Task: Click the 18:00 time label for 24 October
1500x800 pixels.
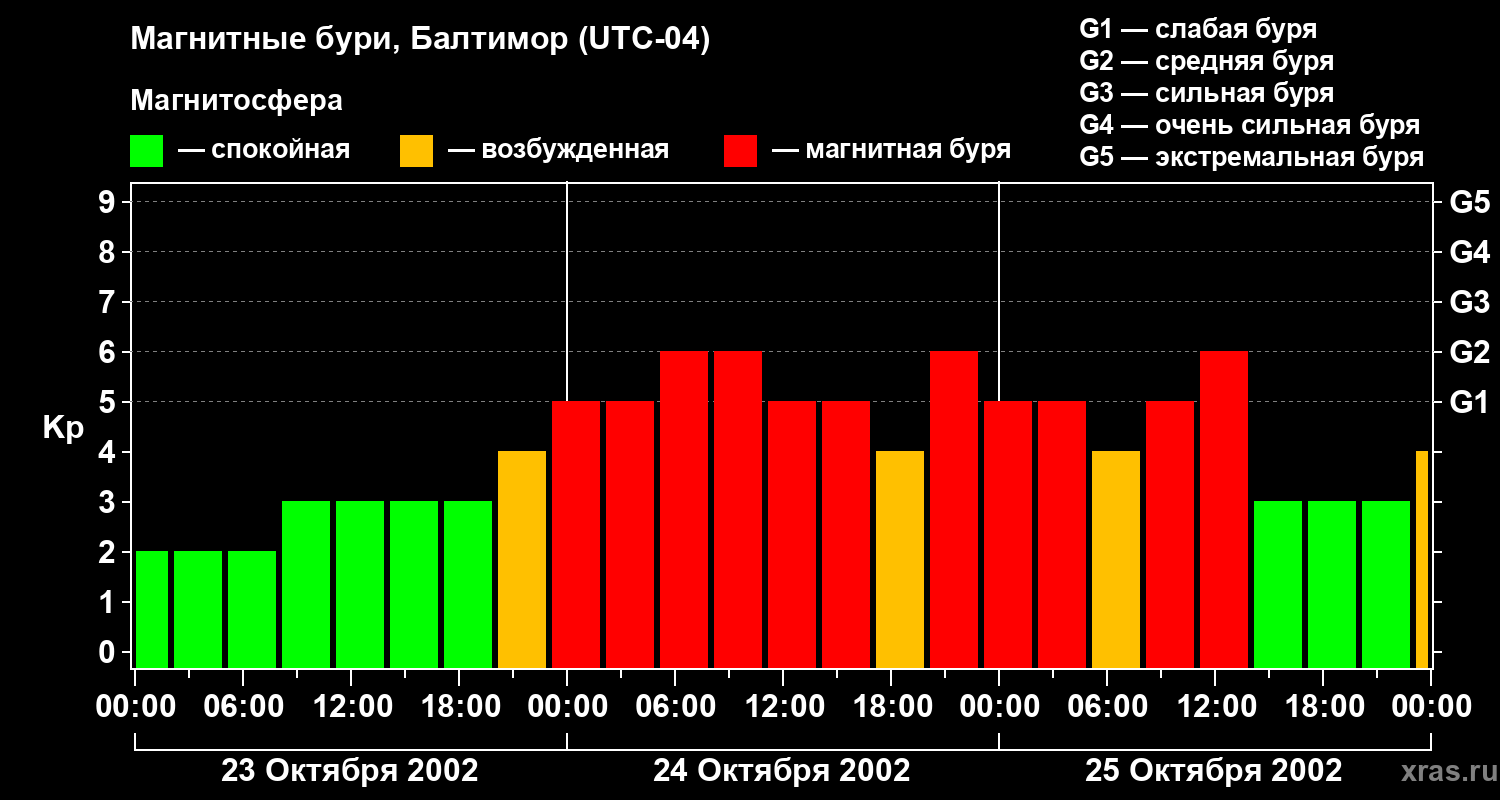Action: pyautogui.click(x=891, y=706)
